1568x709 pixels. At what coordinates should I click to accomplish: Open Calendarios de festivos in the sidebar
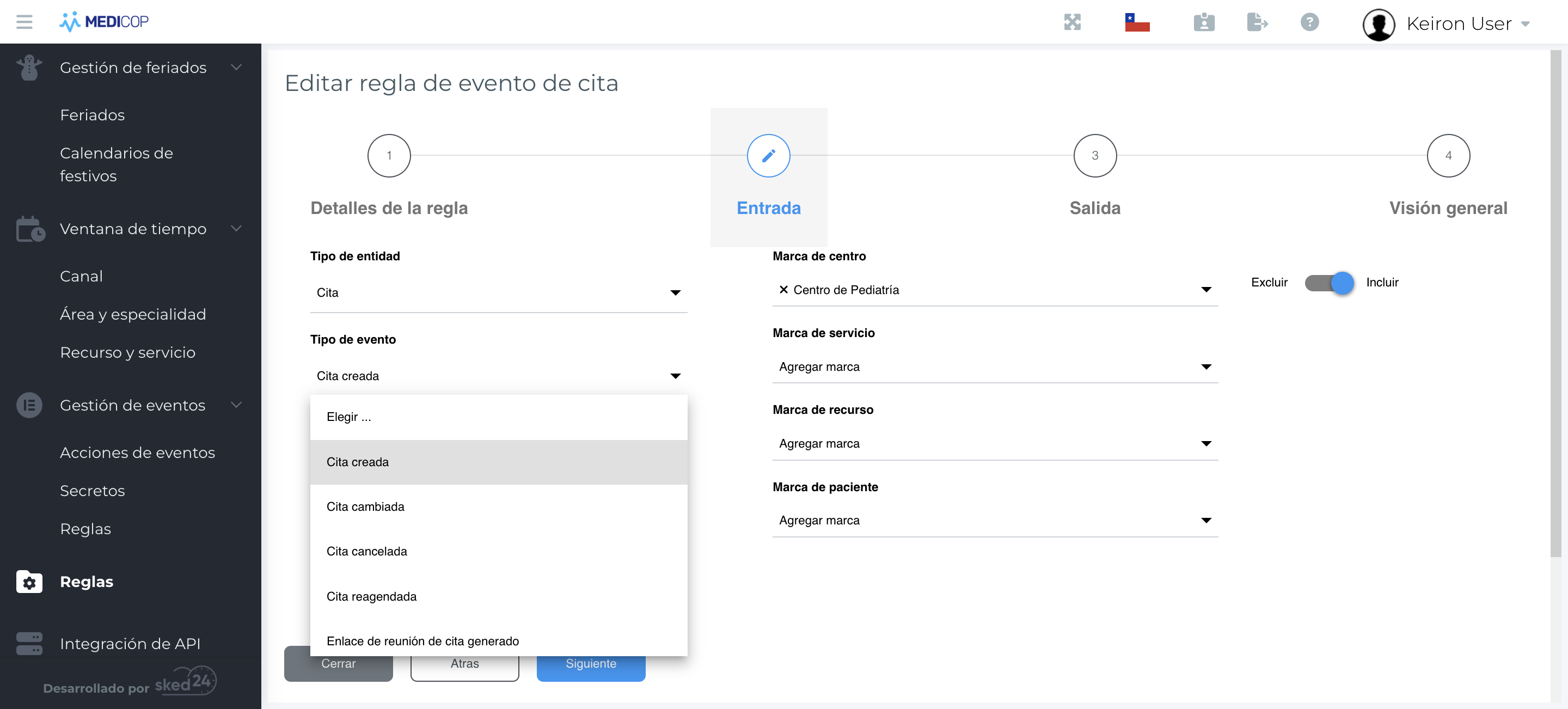click(x=117, y=164)
